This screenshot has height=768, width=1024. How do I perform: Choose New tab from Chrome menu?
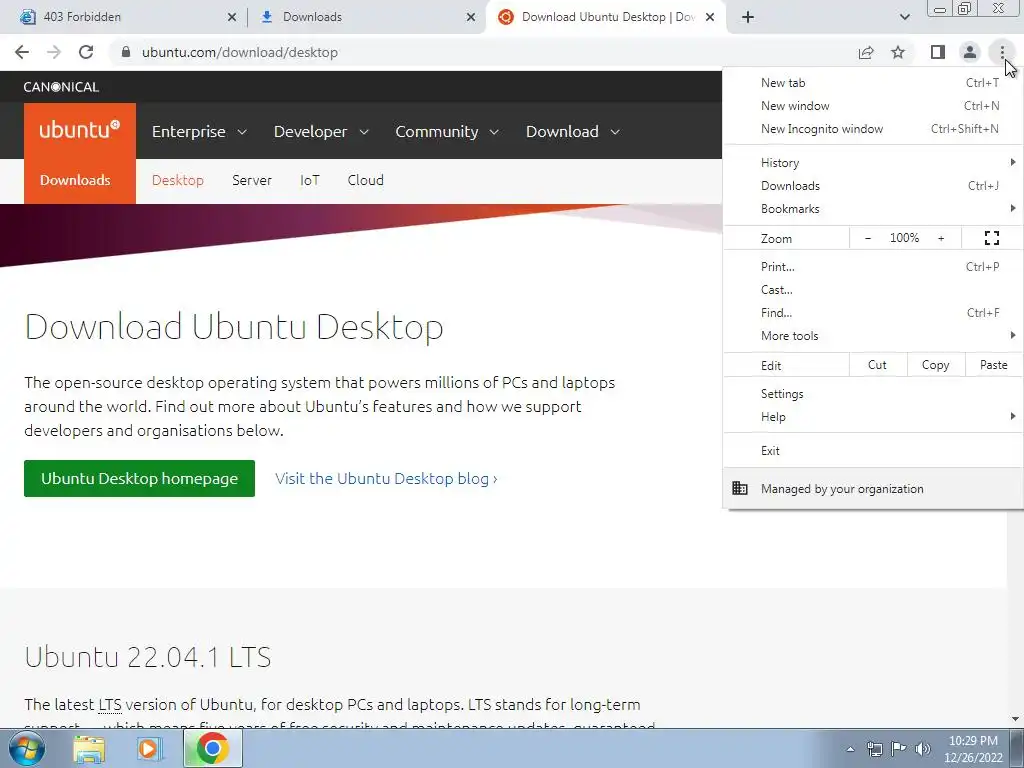pyautogui.click(x=872, y=83)
